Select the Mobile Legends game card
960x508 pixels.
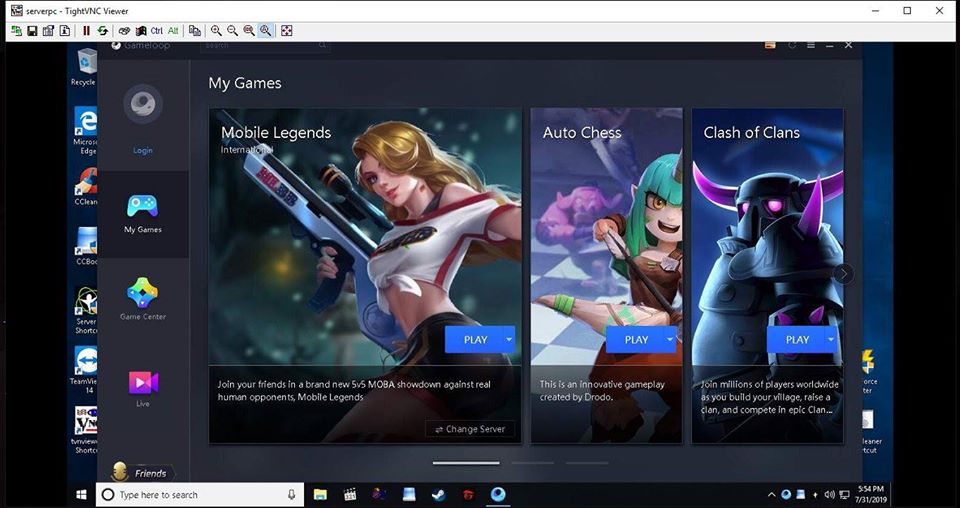point(366,275)
